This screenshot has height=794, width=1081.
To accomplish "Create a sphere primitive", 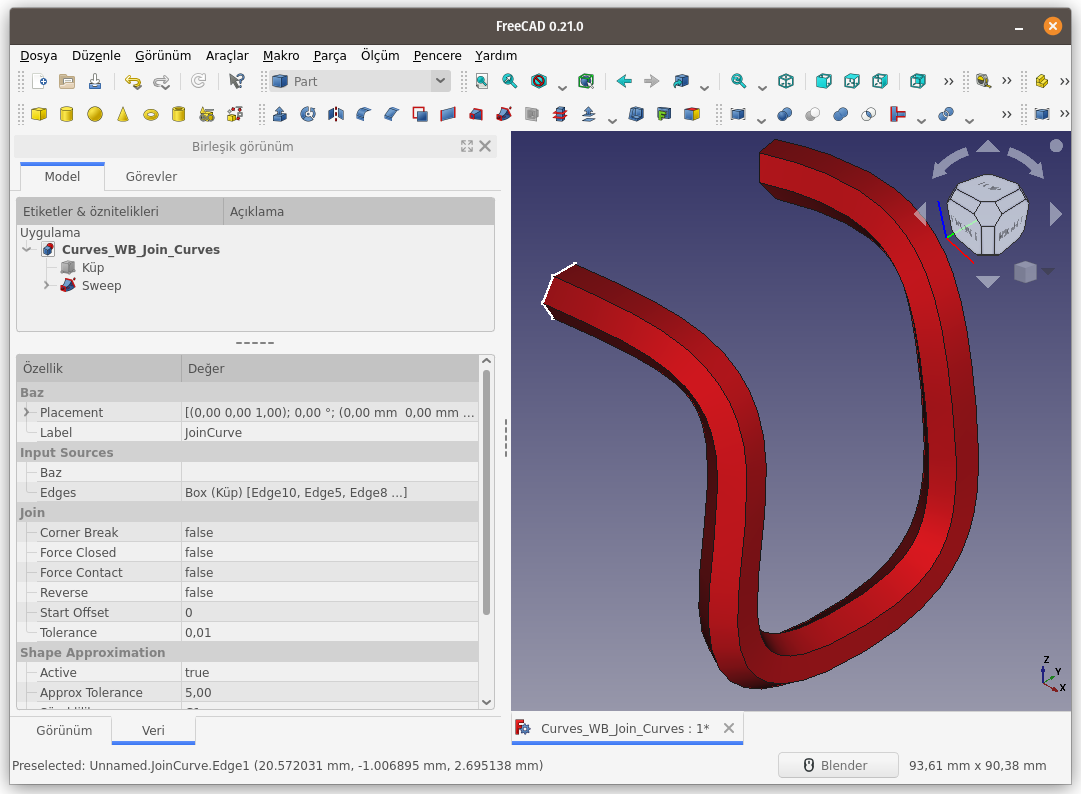I will tap(95, 114).
